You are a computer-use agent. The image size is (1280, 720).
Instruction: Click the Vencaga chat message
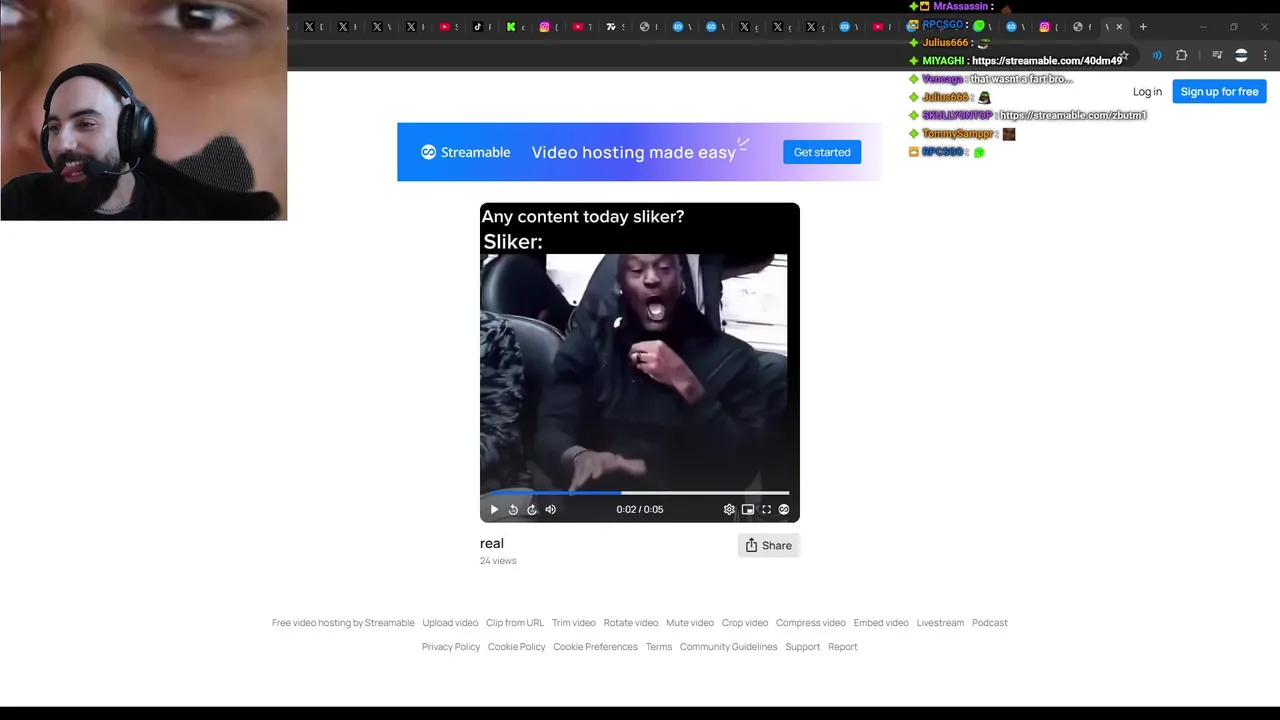1021,79
